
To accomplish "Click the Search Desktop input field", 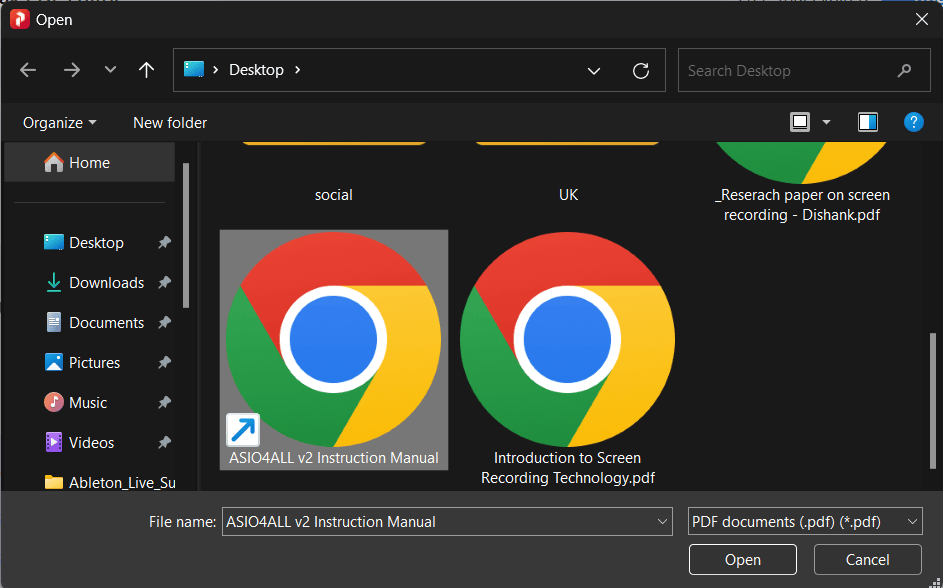I will pyautogui.click(x=785, y=71).
